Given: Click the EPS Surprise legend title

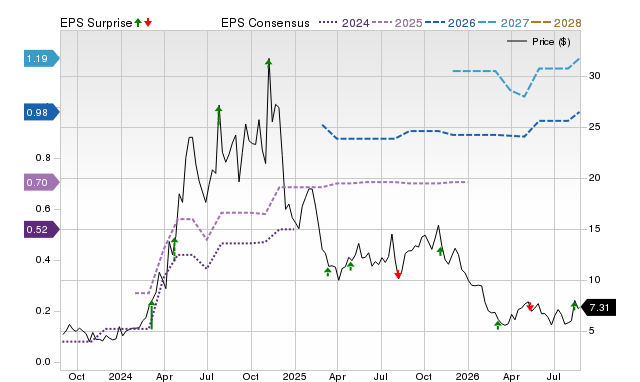Looking at the screenshot, I should click(96, 23).
